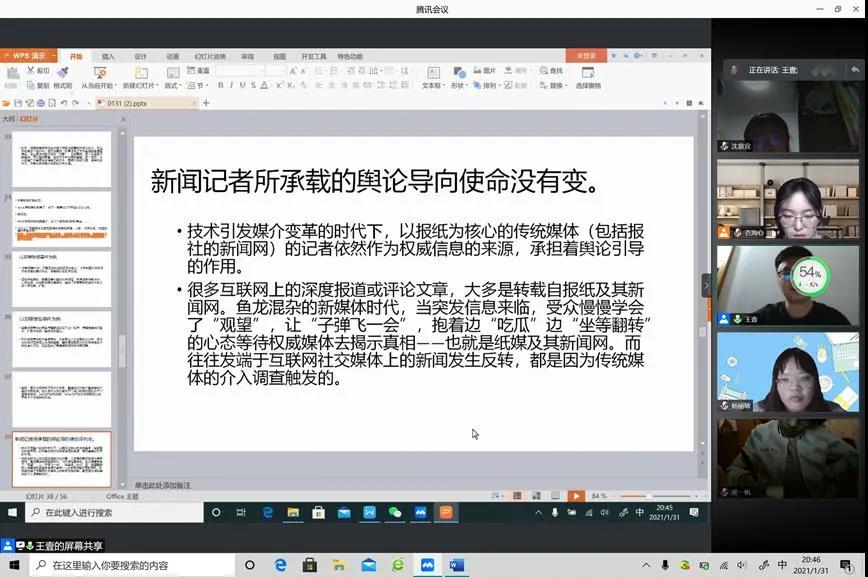Open the Tencent Meeting app from the taskbar
The width and height of the screenshot is (868, 577).
[x=428, y=562]
